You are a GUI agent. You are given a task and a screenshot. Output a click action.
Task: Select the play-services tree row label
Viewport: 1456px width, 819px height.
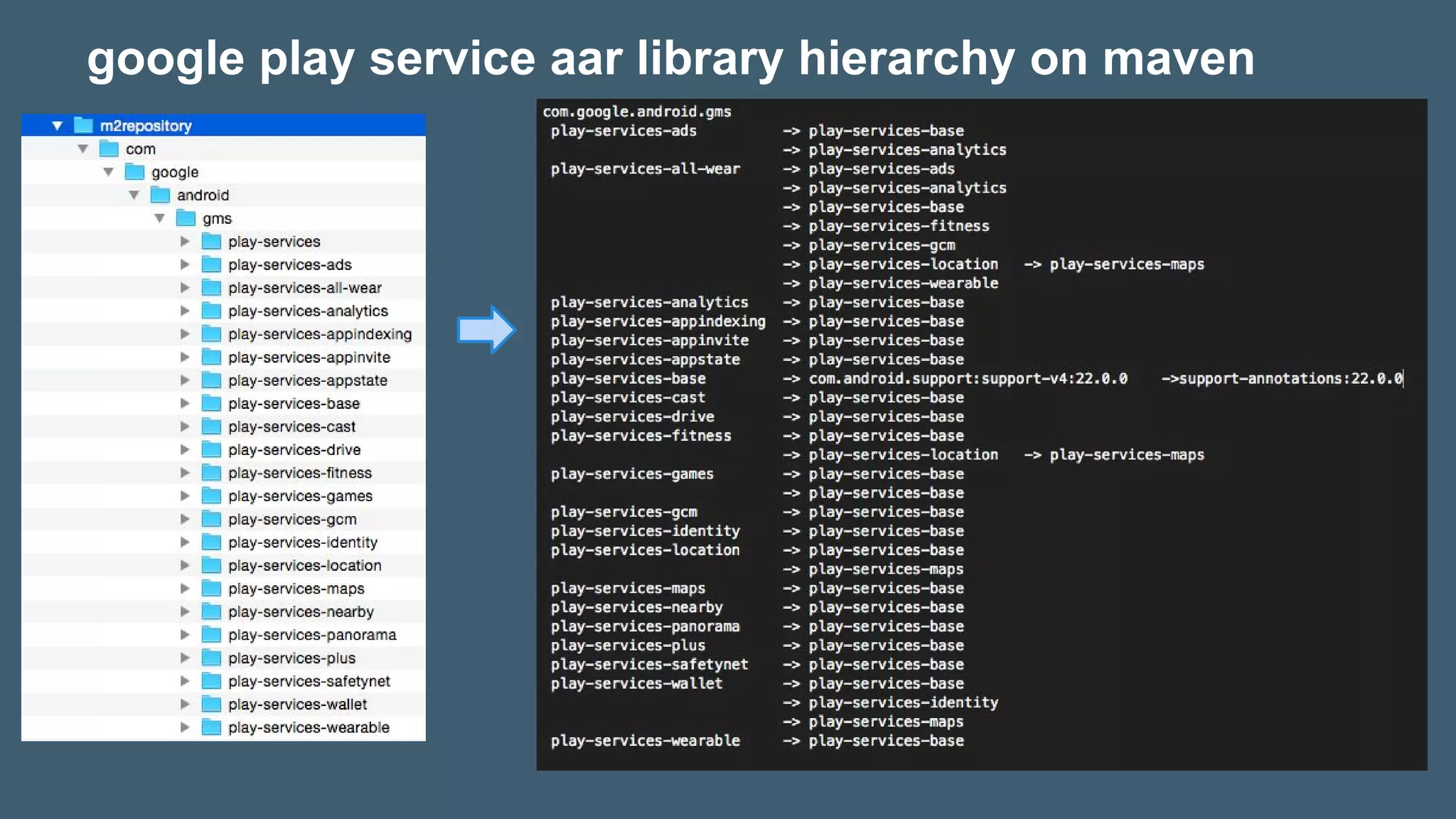274,242
